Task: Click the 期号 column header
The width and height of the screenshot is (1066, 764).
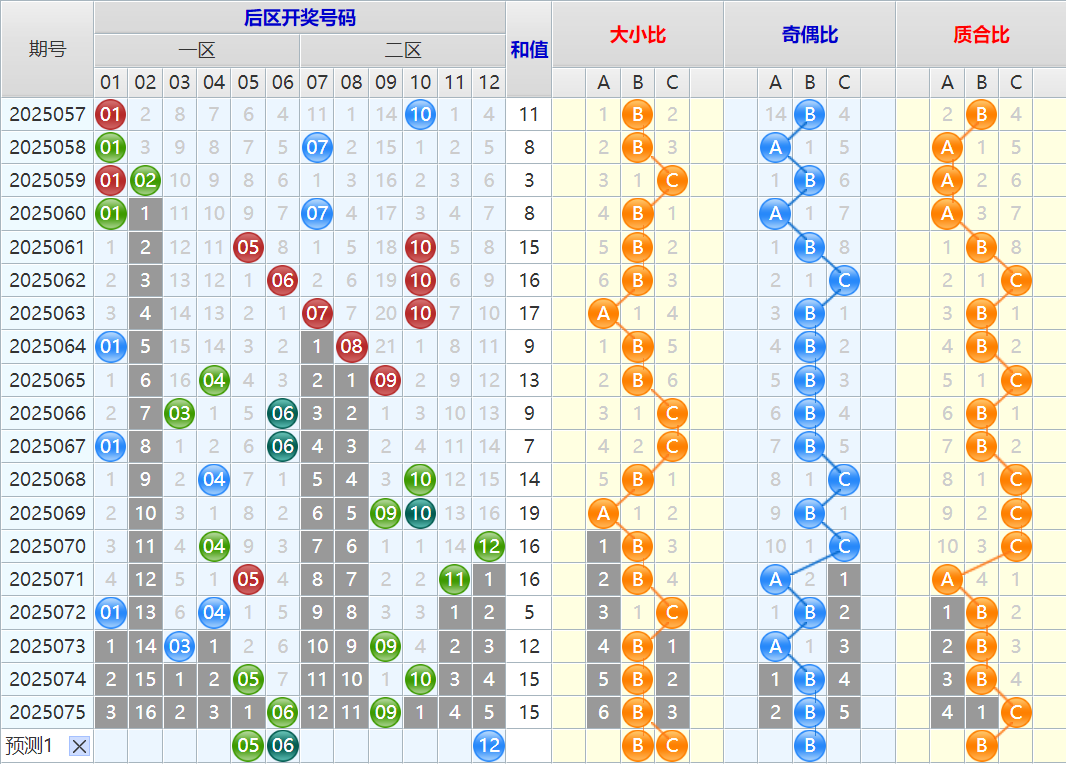Action: tap(47, 49)
